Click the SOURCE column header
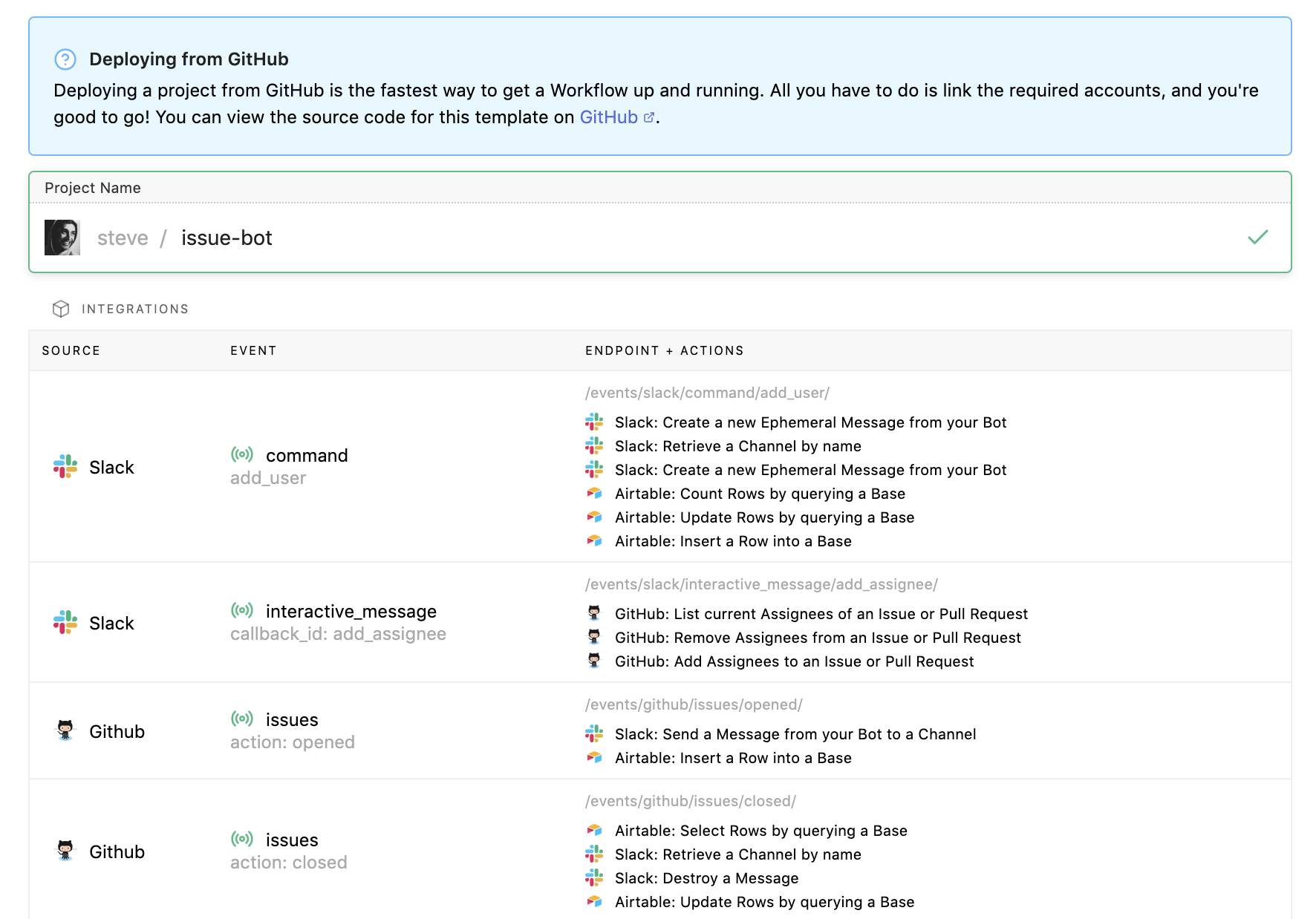Screen dimensions: 1316x919 pyautogui.click(x=71, y=350)
